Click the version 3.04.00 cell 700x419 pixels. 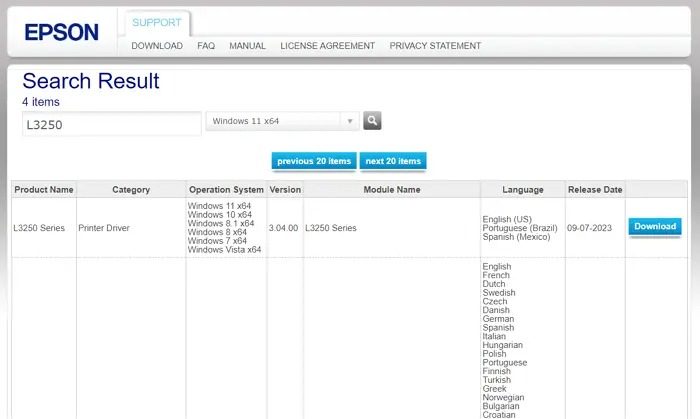click(283, 228)
